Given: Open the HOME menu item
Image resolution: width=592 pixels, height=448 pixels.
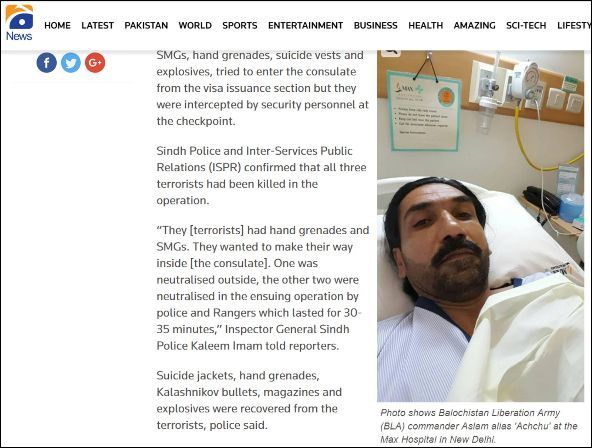Looking at the screenshot, I should pos(57,25).
